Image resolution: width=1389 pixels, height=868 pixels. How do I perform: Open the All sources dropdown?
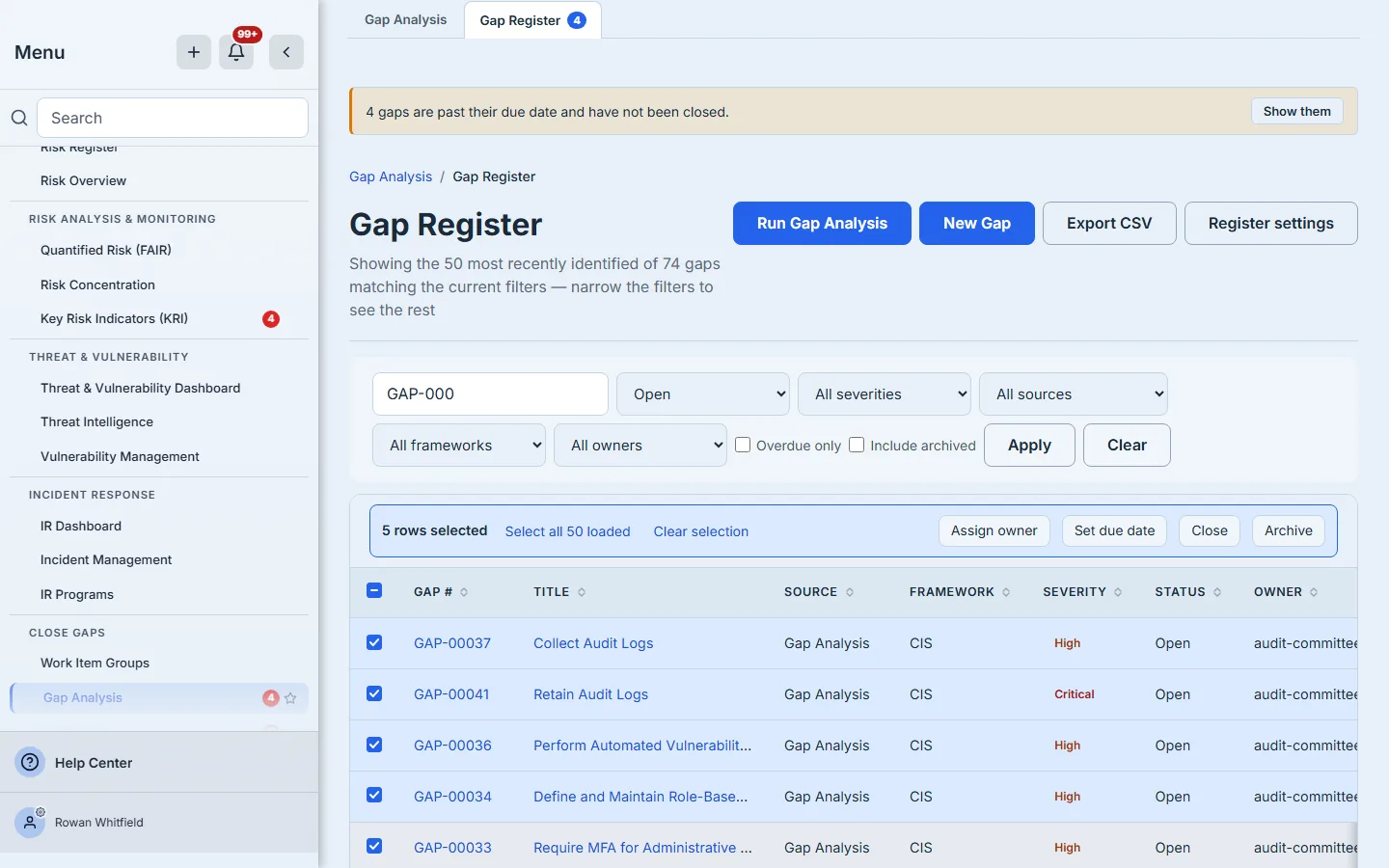(x=1074, y=393)
